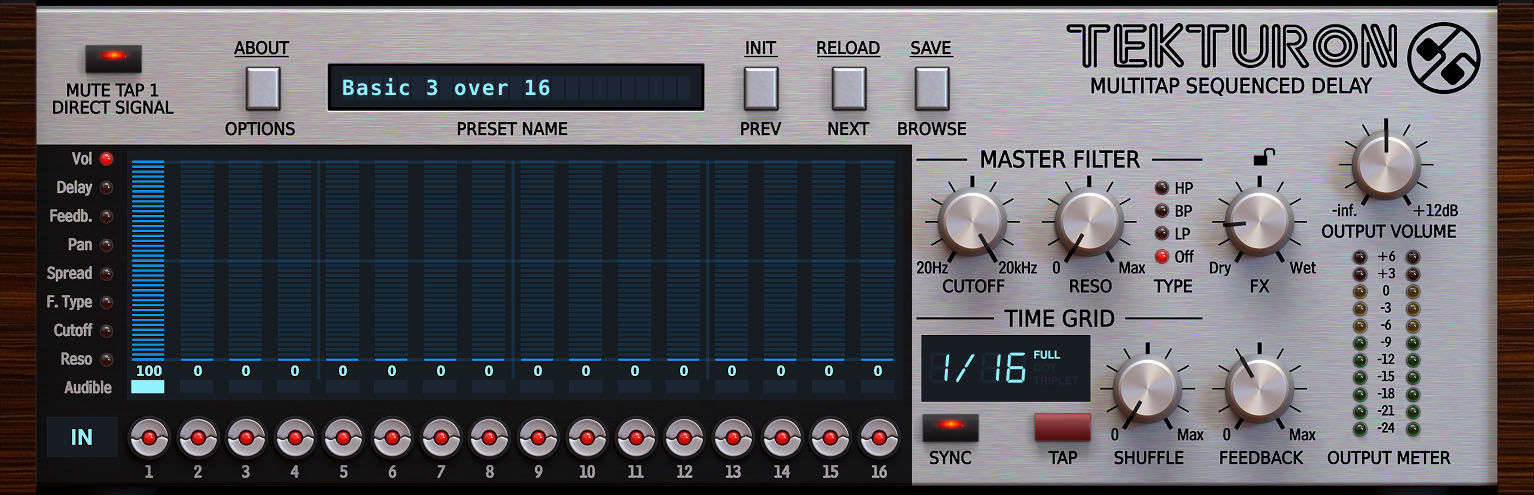Viewport: 1534px width, 495px height.
Task: Select the Pan parameter row LED
Action: (107, 244)
